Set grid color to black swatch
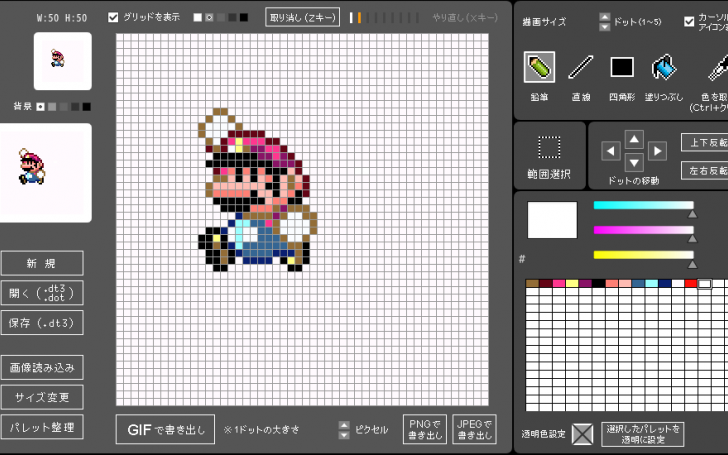728x455 pixels. (243, 18)
